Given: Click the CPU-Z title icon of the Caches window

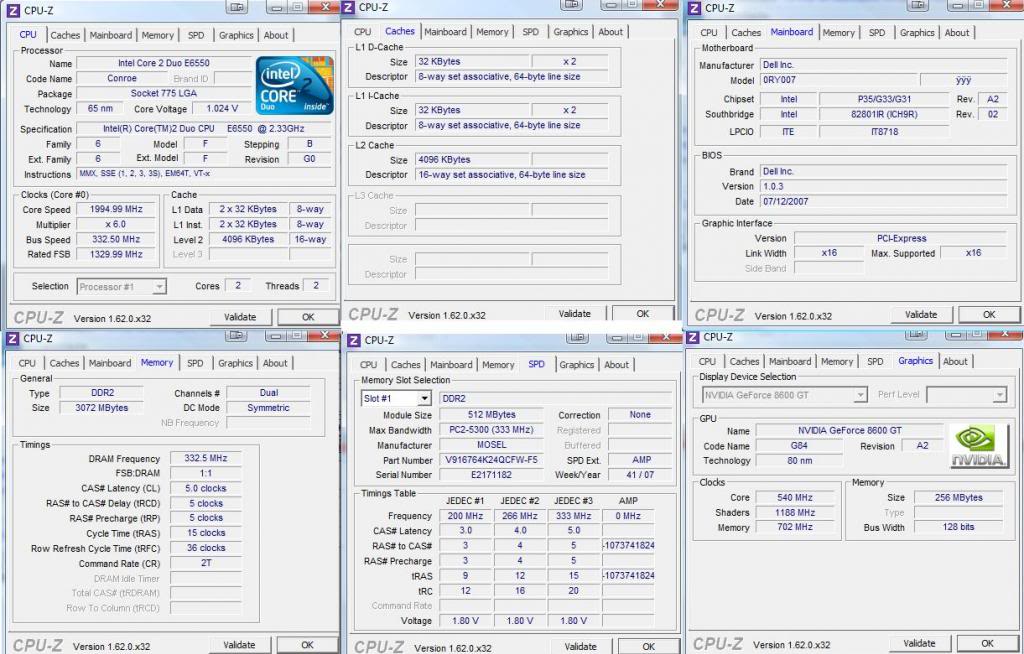Looking at the screenshot, I should [x=348, y=7].
